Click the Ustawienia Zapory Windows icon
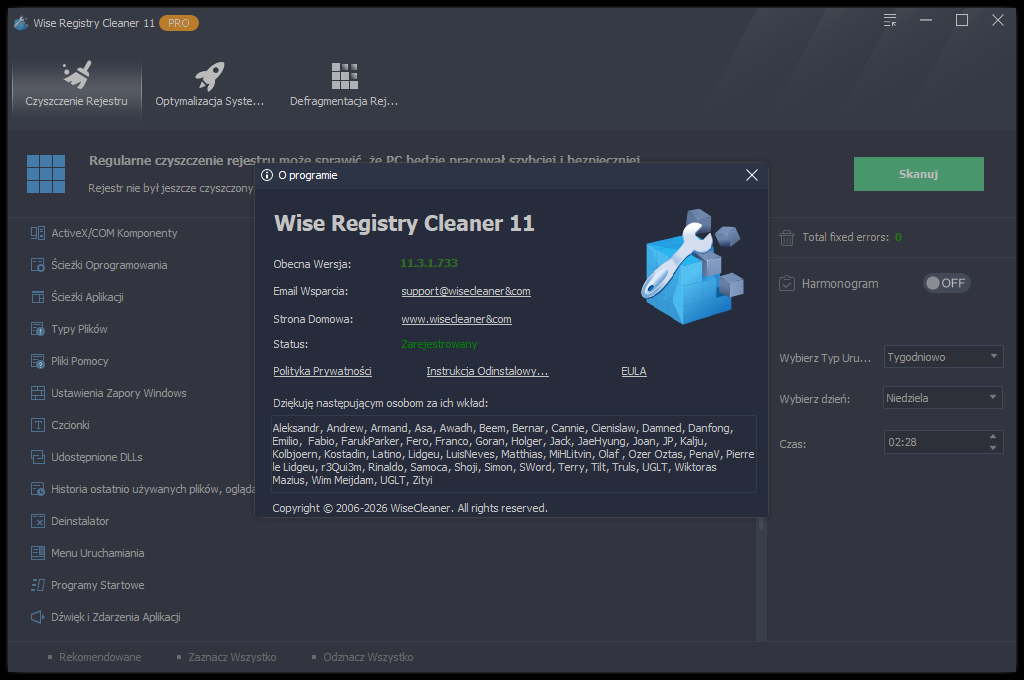The height and width of the screenshot is (680, 1024). pos(38,393)
